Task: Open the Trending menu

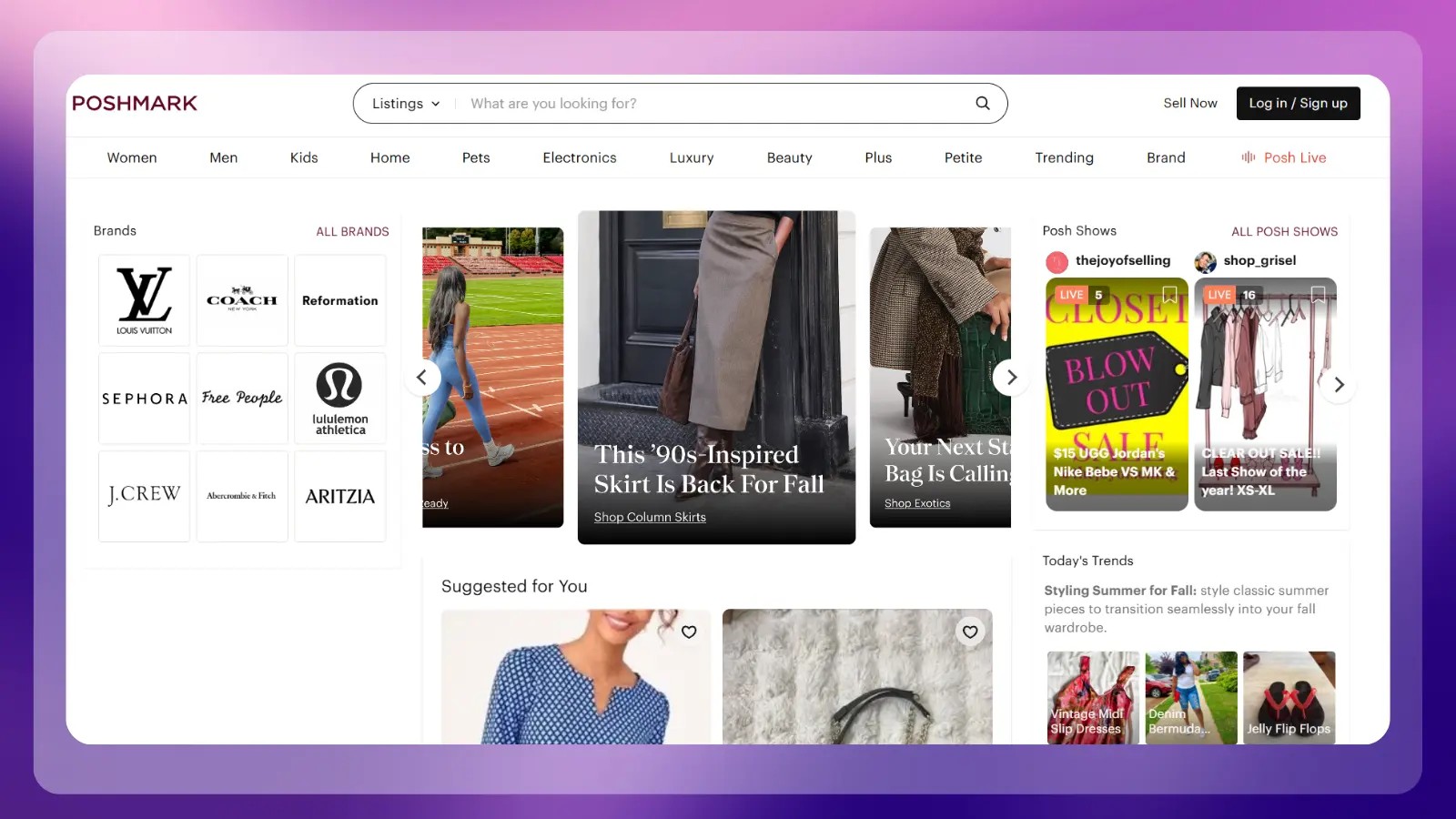Action: pos(1065,157)
